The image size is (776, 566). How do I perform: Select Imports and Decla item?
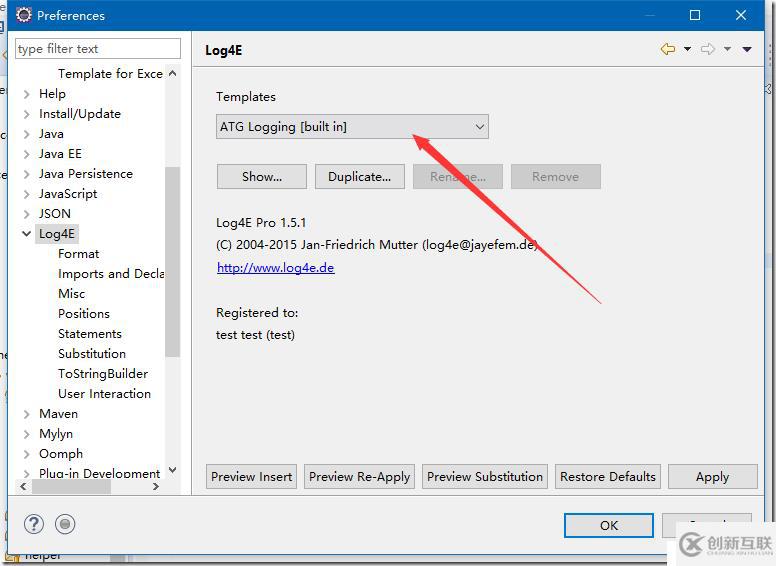click(x=111, y=274)
